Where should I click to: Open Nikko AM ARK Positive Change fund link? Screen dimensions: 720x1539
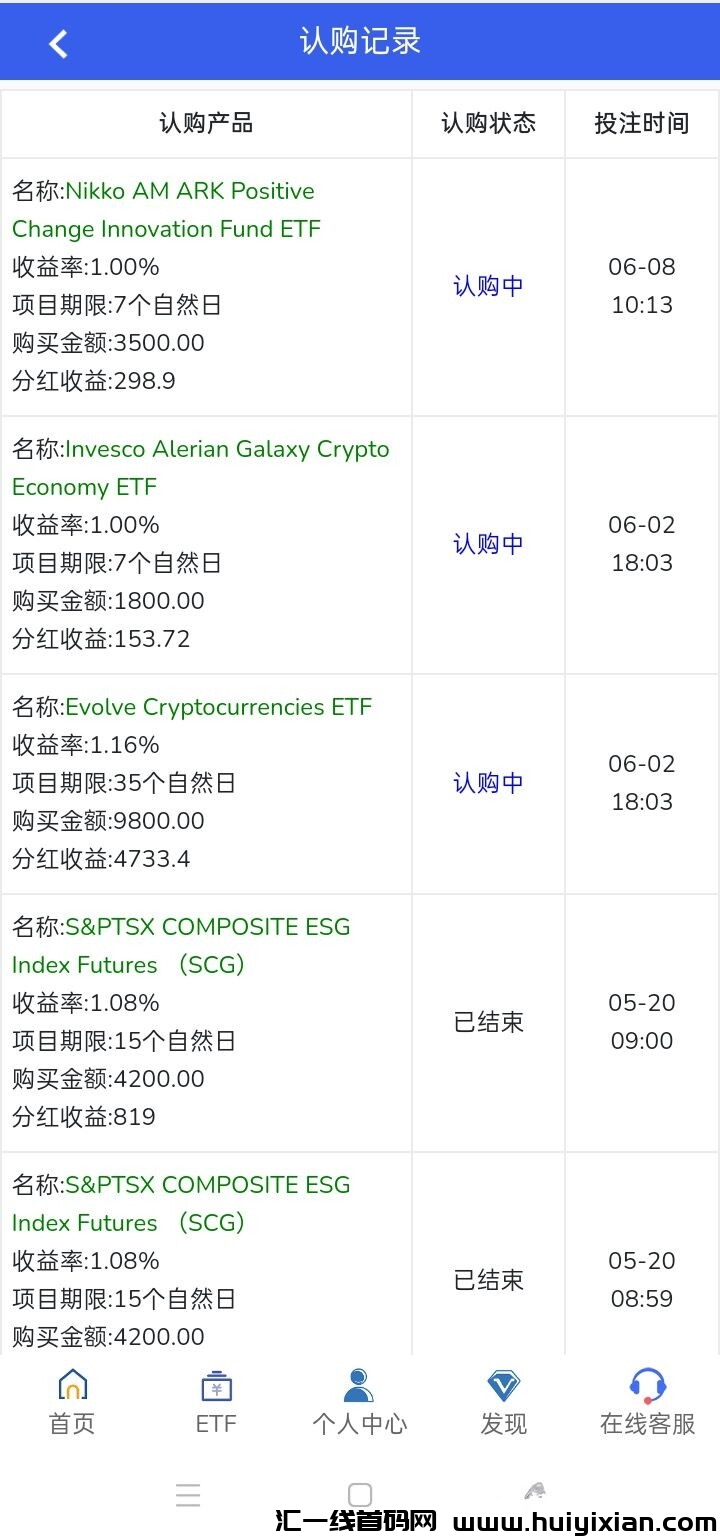[x=164, y=210]
